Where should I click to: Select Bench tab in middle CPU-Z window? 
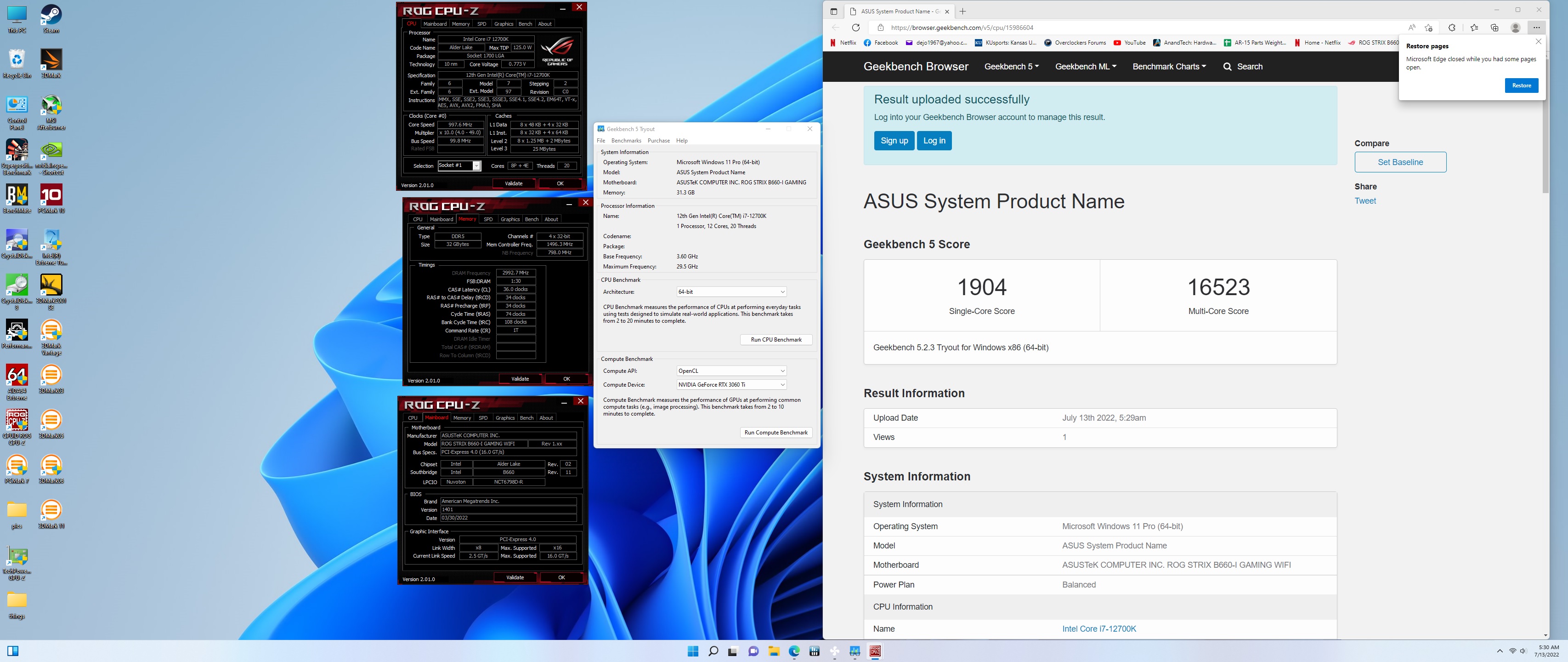point(532,219)
